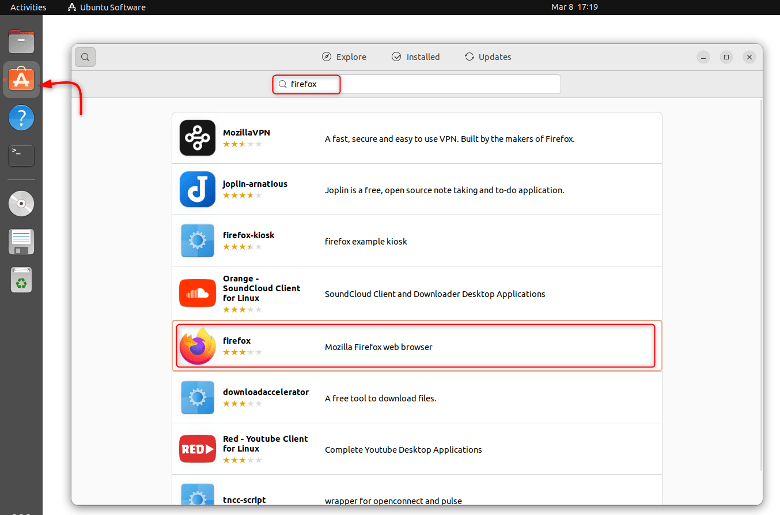Minimize the Ubuntu Software window
Screen dimensions: 780x515
pos(703,57)
